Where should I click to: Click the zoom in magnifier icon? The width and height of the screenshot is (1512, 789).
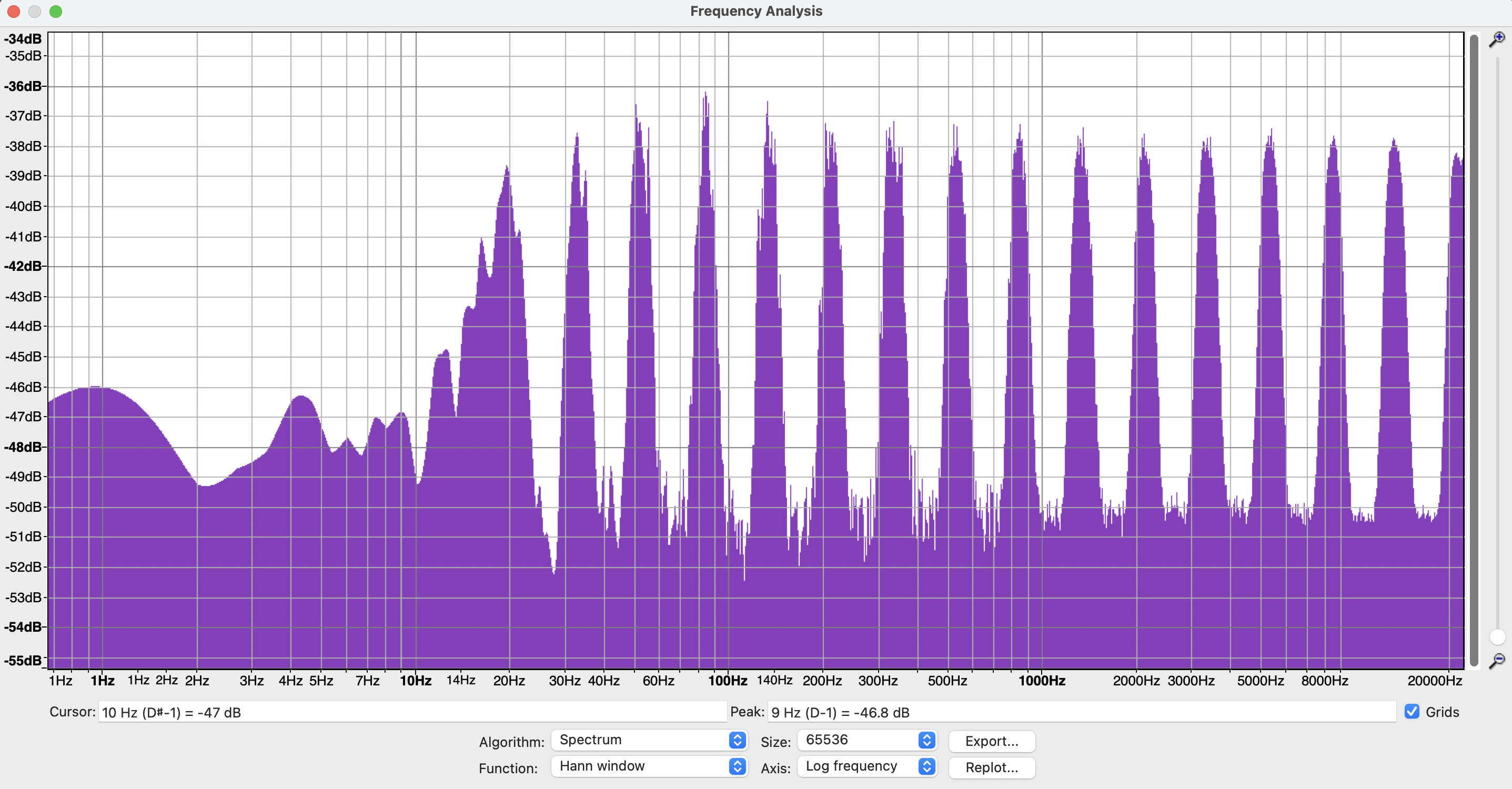pos(1497,39)
